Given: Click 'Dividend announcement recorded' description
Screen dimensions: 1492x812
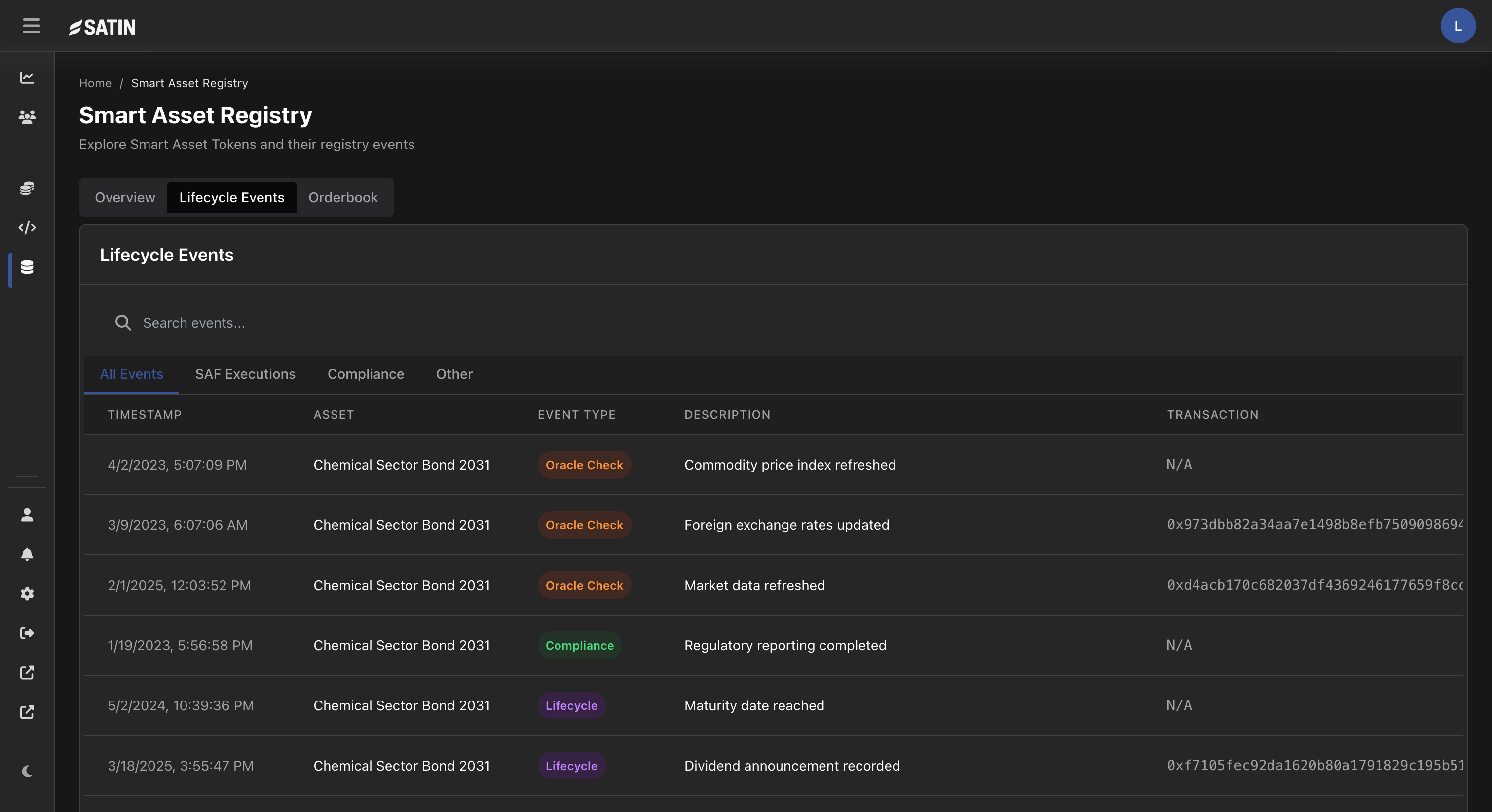Looking at the screenshot, I should 792,766.
